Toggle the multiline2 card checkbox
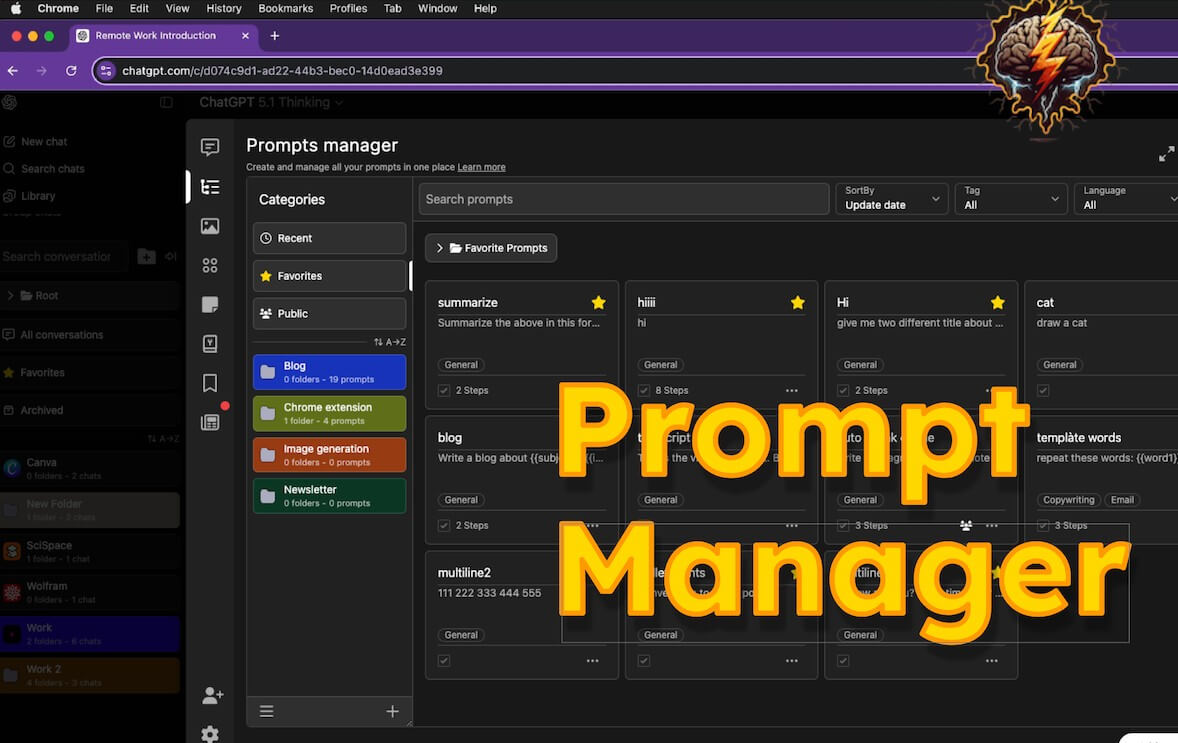The width and height of the screenshot is (1178, 743). pyautogui.click(x=444, y=661)
